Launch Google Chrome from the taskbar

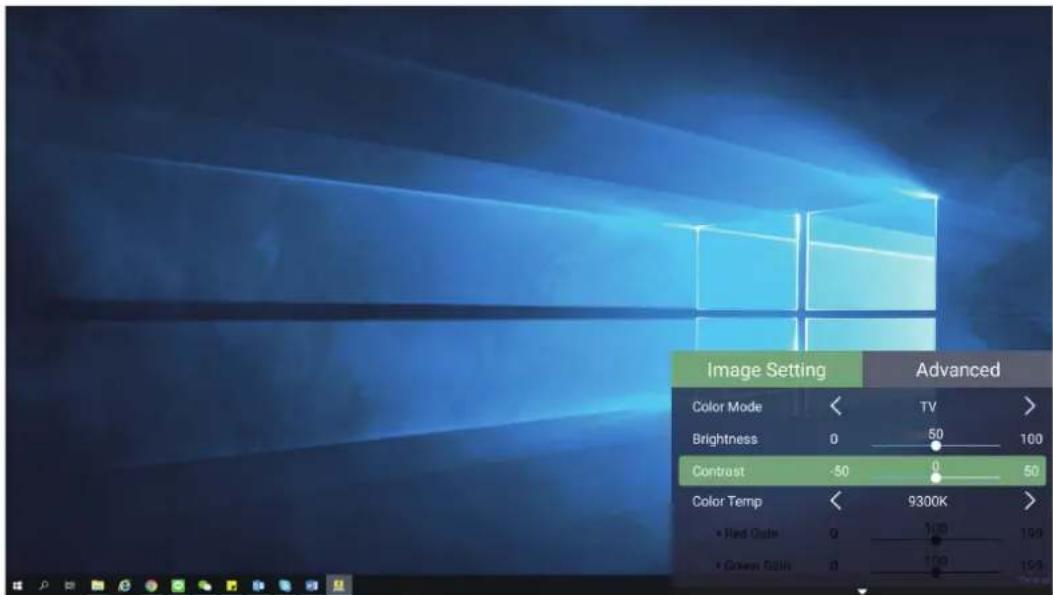pos(151,586)
